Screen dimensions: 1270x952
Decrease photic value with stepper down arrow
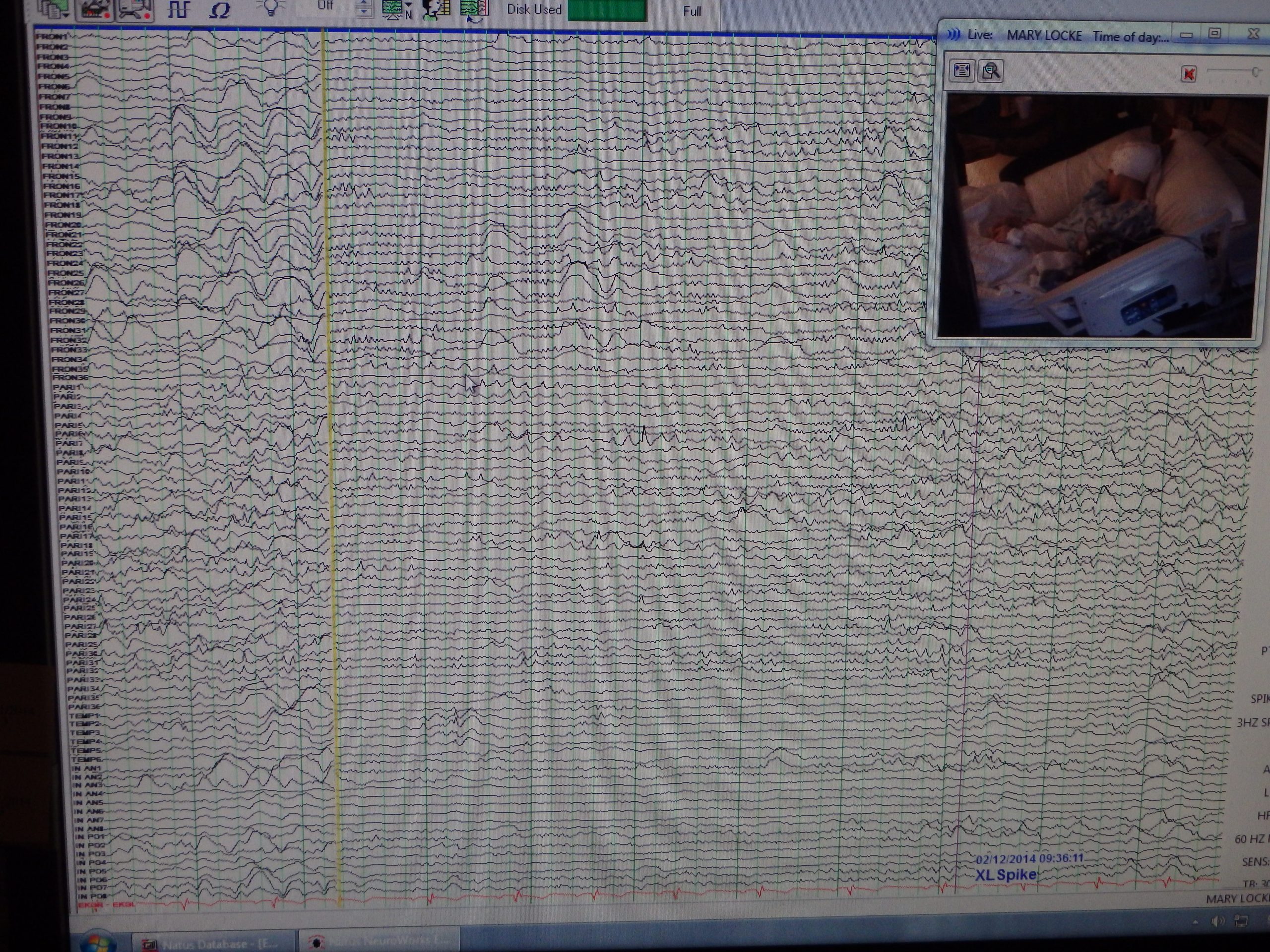coord(364,11)
